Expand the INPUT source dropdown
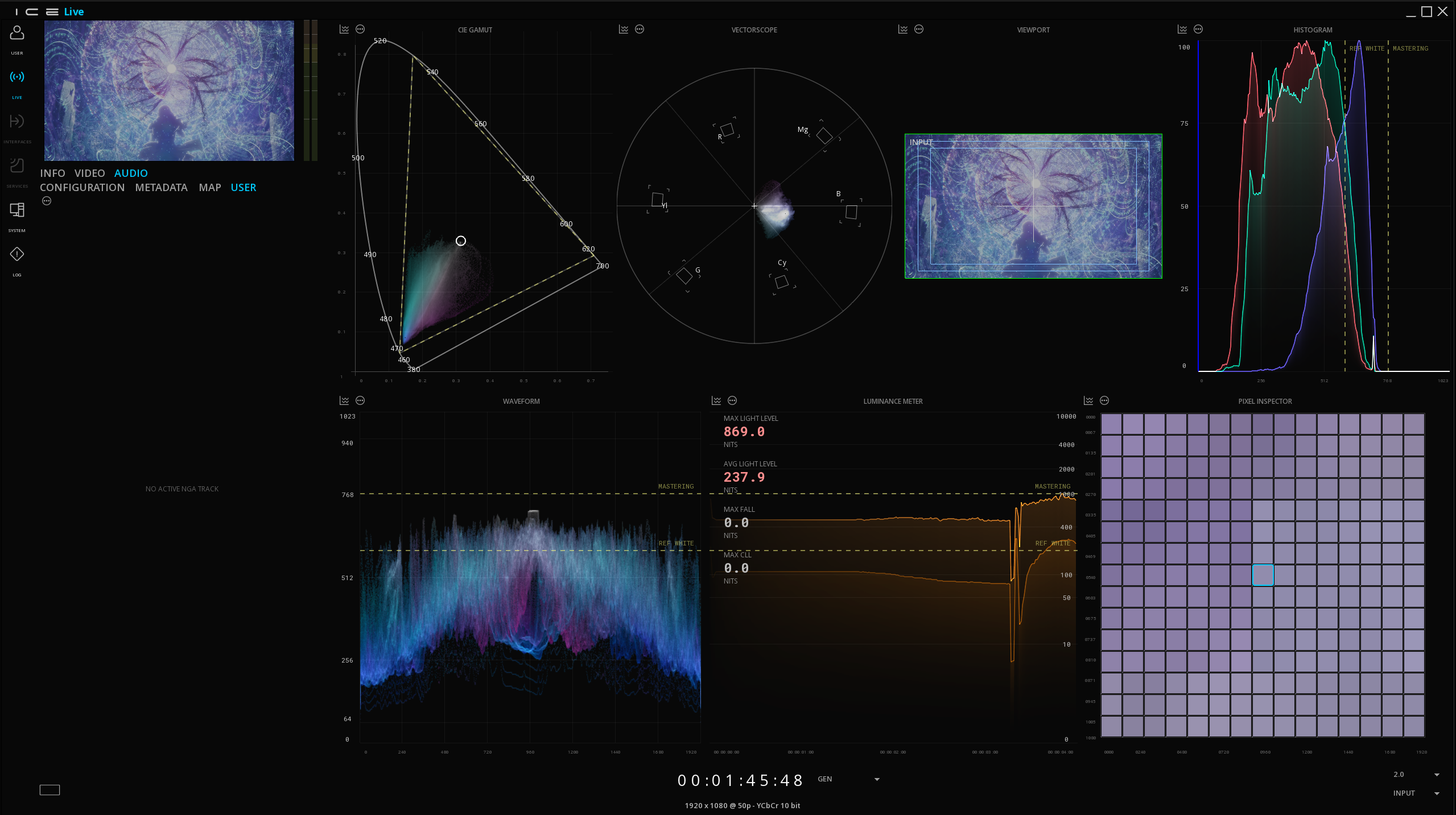This screenshot has width=1456, height=815. tap(1437, 793)
